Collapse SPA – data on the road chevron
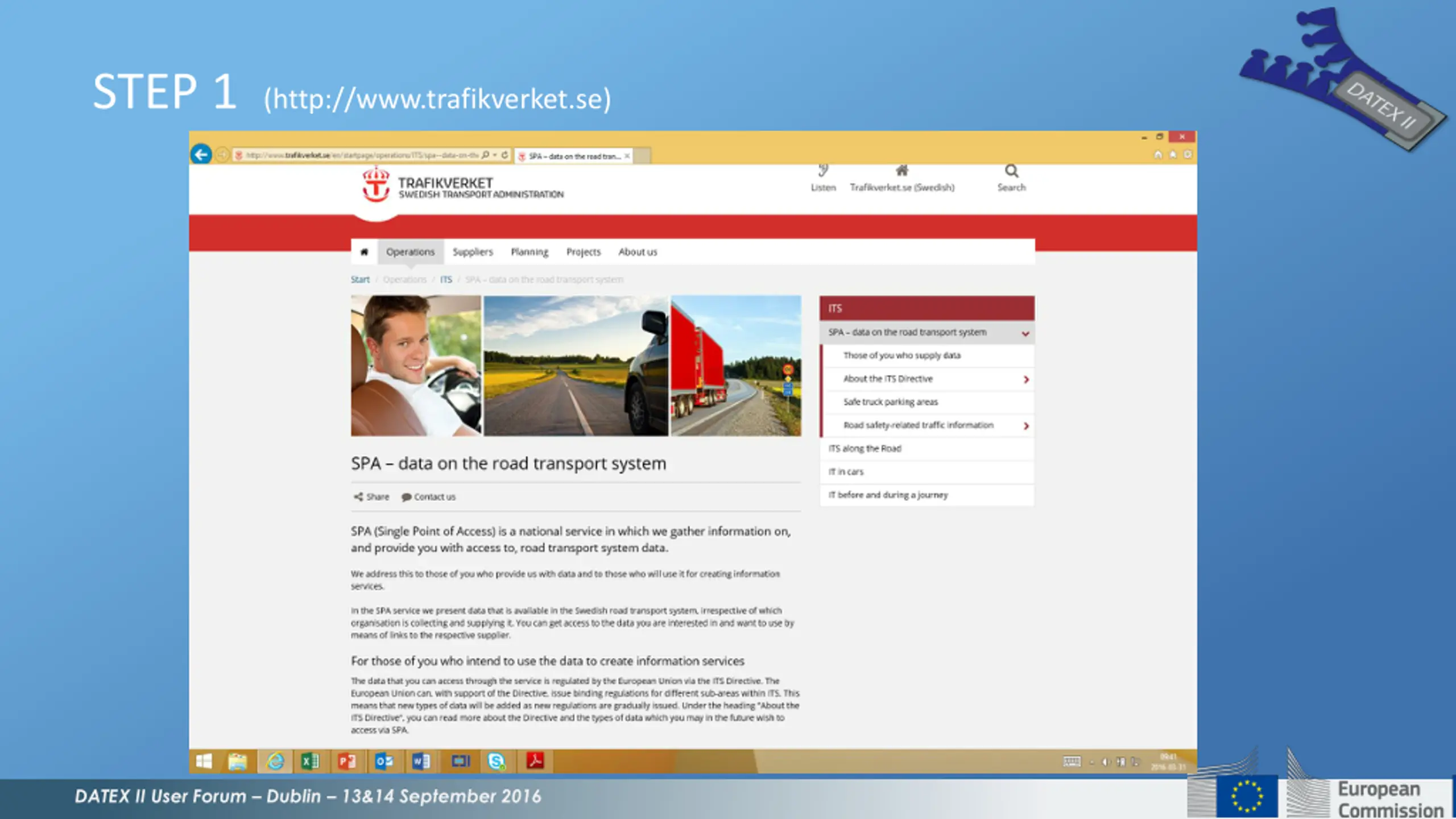 coord(1025,333)
